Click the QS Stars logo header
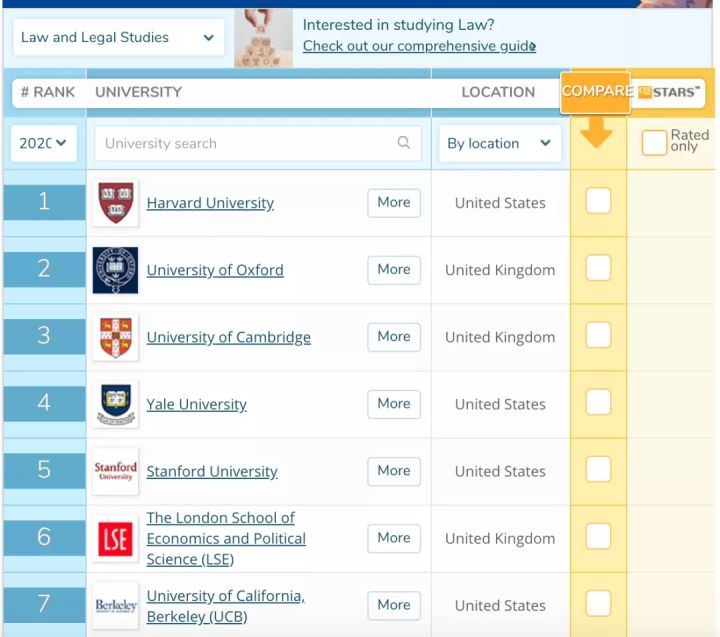 coord(669,92)
